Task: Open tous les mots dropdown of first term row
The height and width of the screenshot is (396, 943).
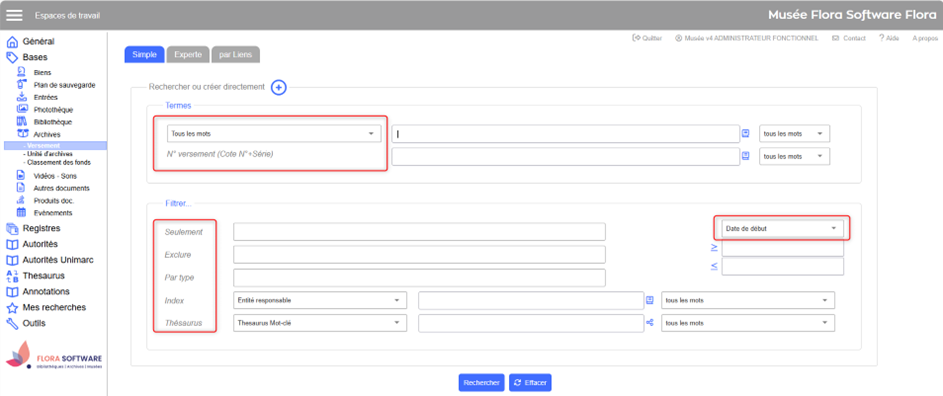Action: coord(794,134)
